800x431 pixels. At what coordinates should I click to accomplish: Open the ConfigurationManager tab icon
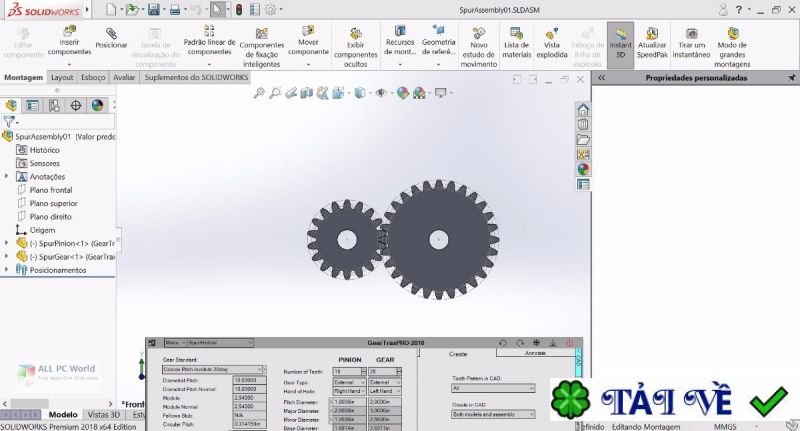(54, 105)
